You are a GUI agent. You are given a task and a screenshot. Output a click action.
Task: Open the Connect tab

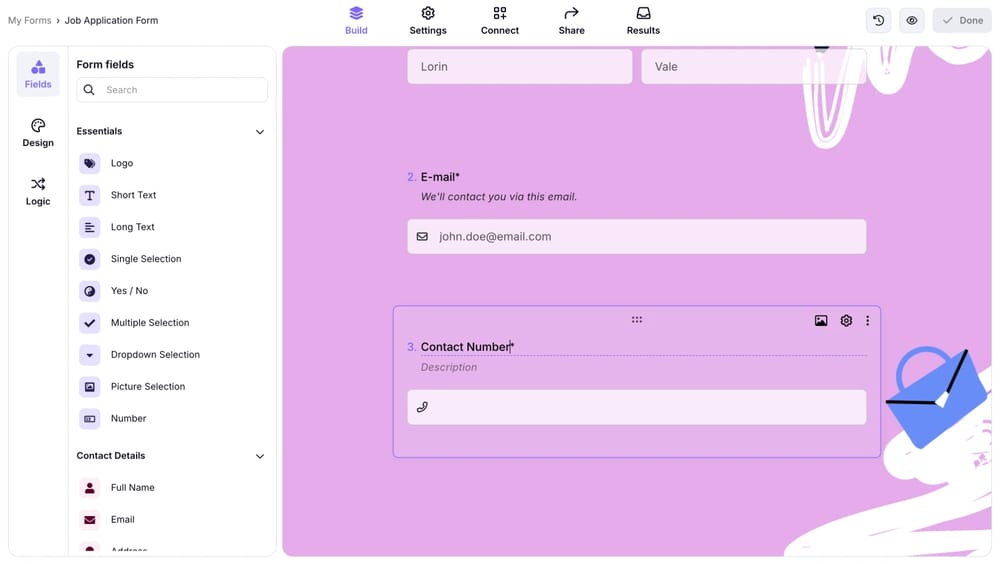click(x=499, y=20)
